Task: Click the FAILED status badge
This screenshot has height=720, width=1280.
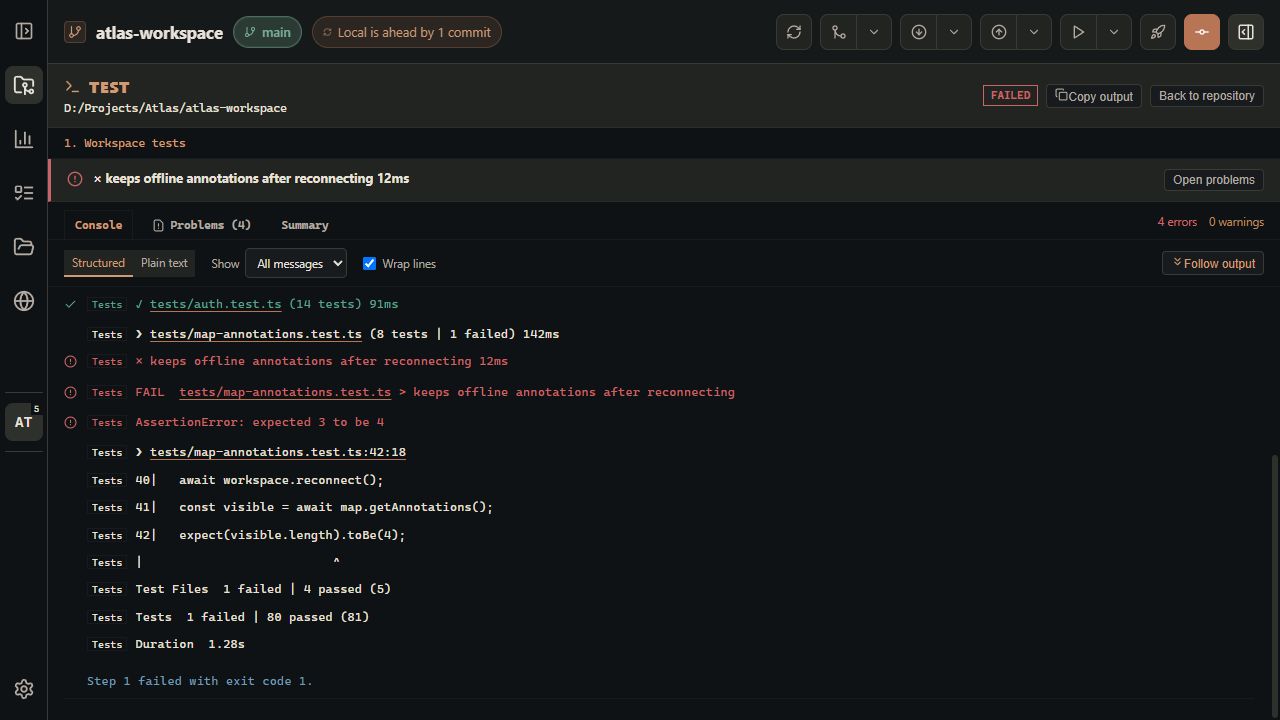Action: (1010, 96)
